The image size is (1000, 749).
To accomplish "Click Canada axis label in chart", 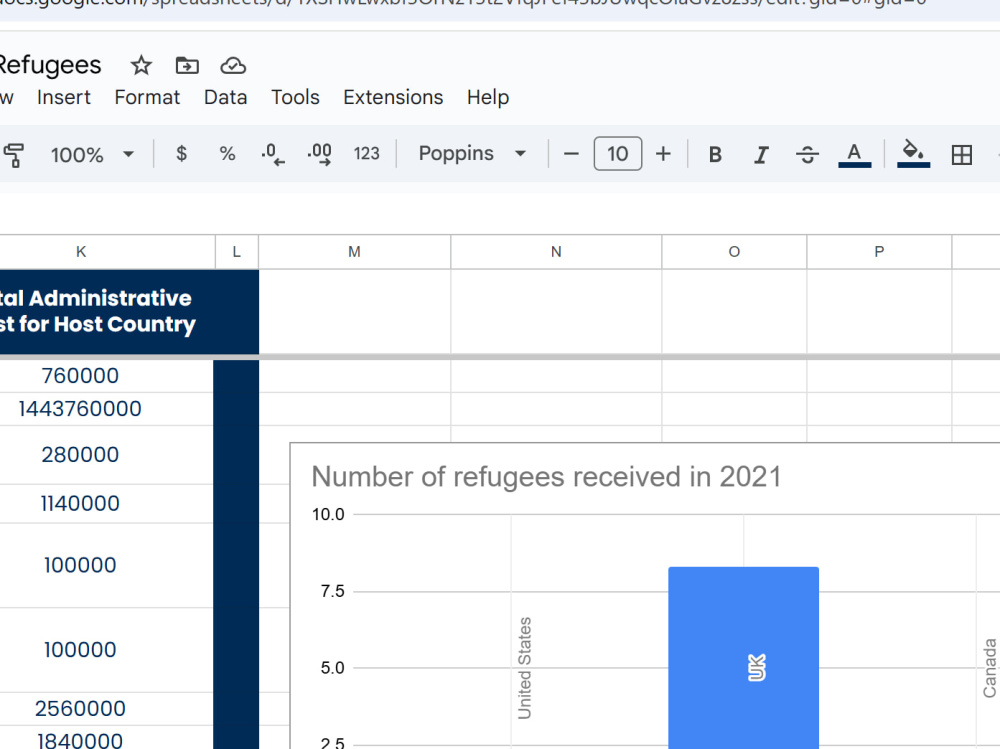I will tap(989, 668).
